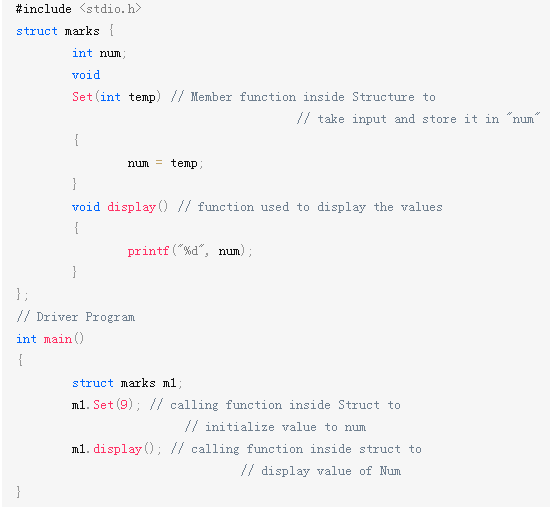Click the number 9 in m1.Set(9)
550x507 pixels.
pos(123,405)
